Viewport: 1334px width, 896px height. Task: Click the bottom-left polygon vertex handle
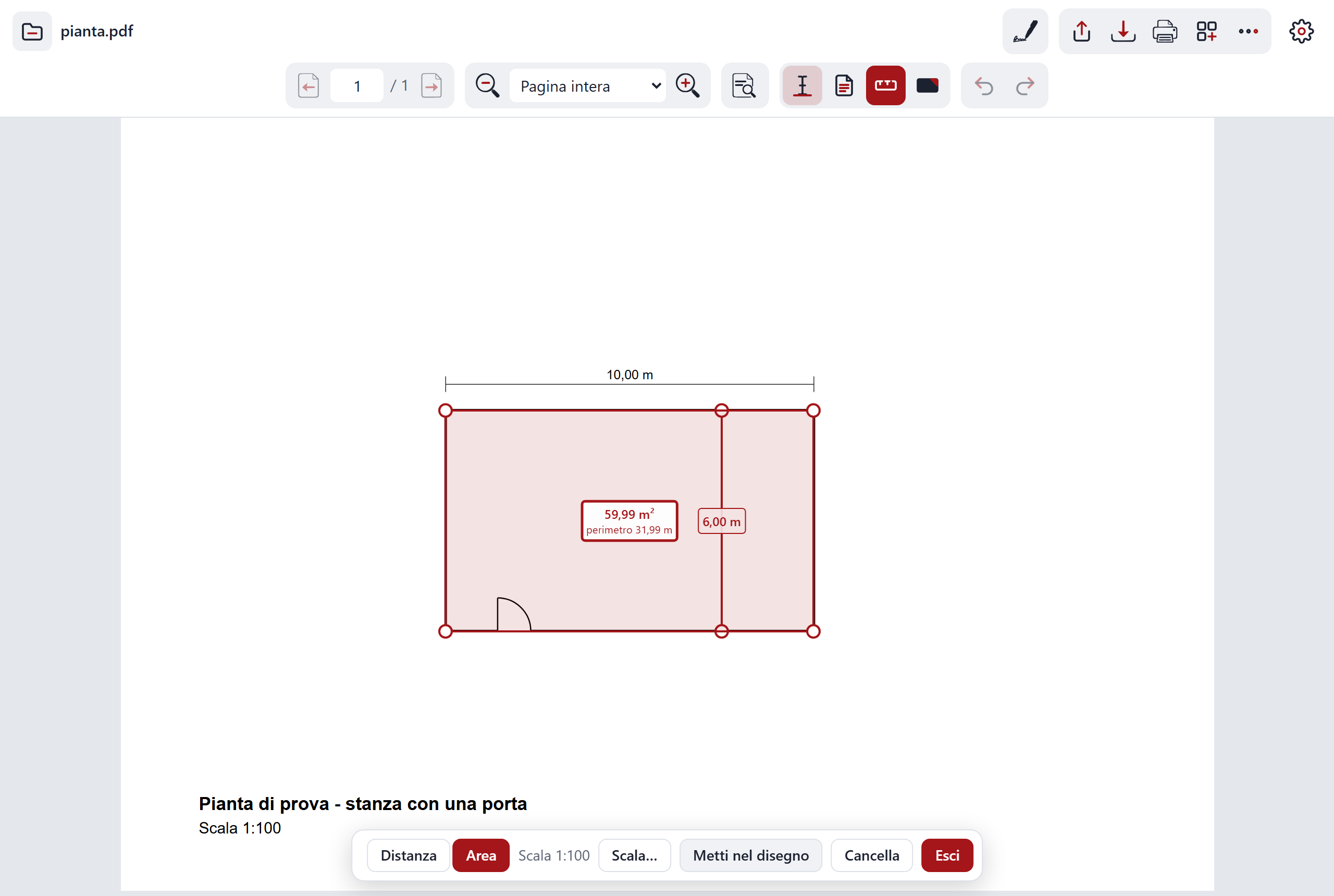point(445,631)
